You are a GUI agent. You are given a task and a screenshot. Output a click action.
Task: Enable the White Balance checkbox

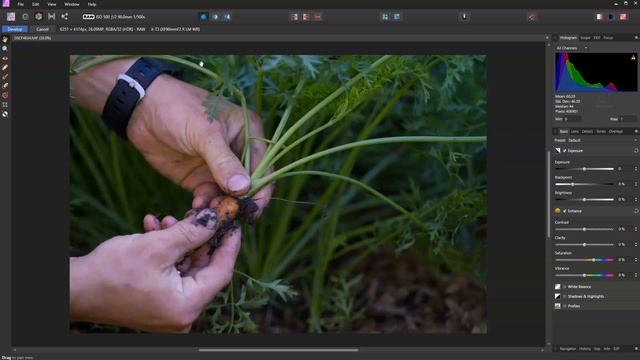[564, 287]
